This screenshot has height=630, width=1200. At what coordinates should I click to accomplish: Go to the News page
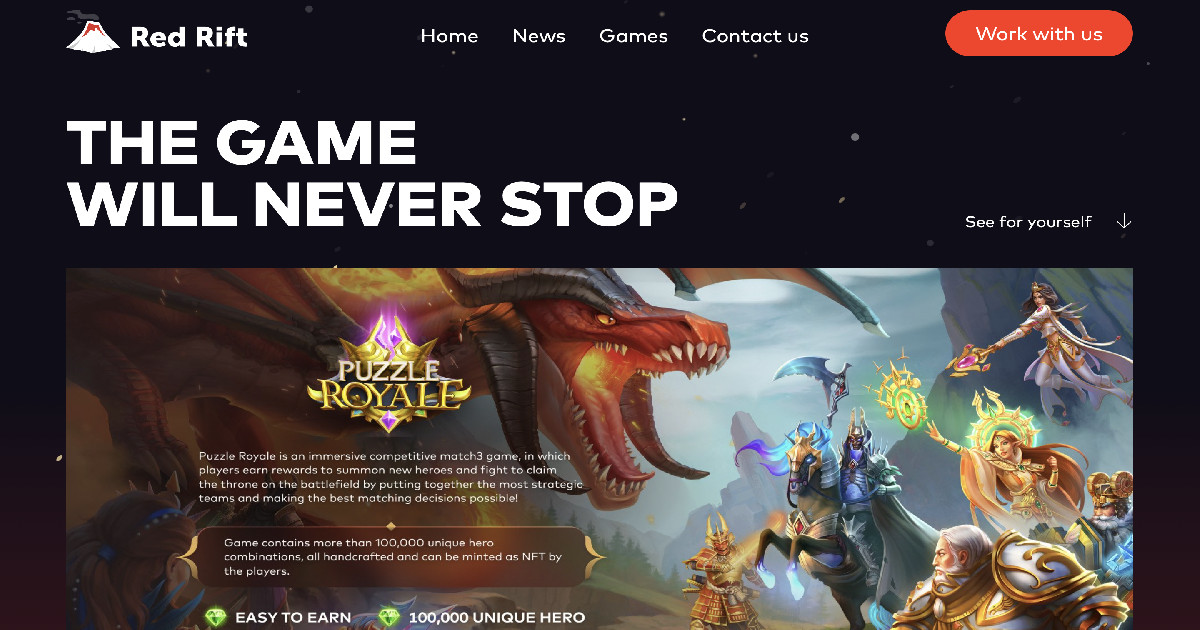pos(539,36)
